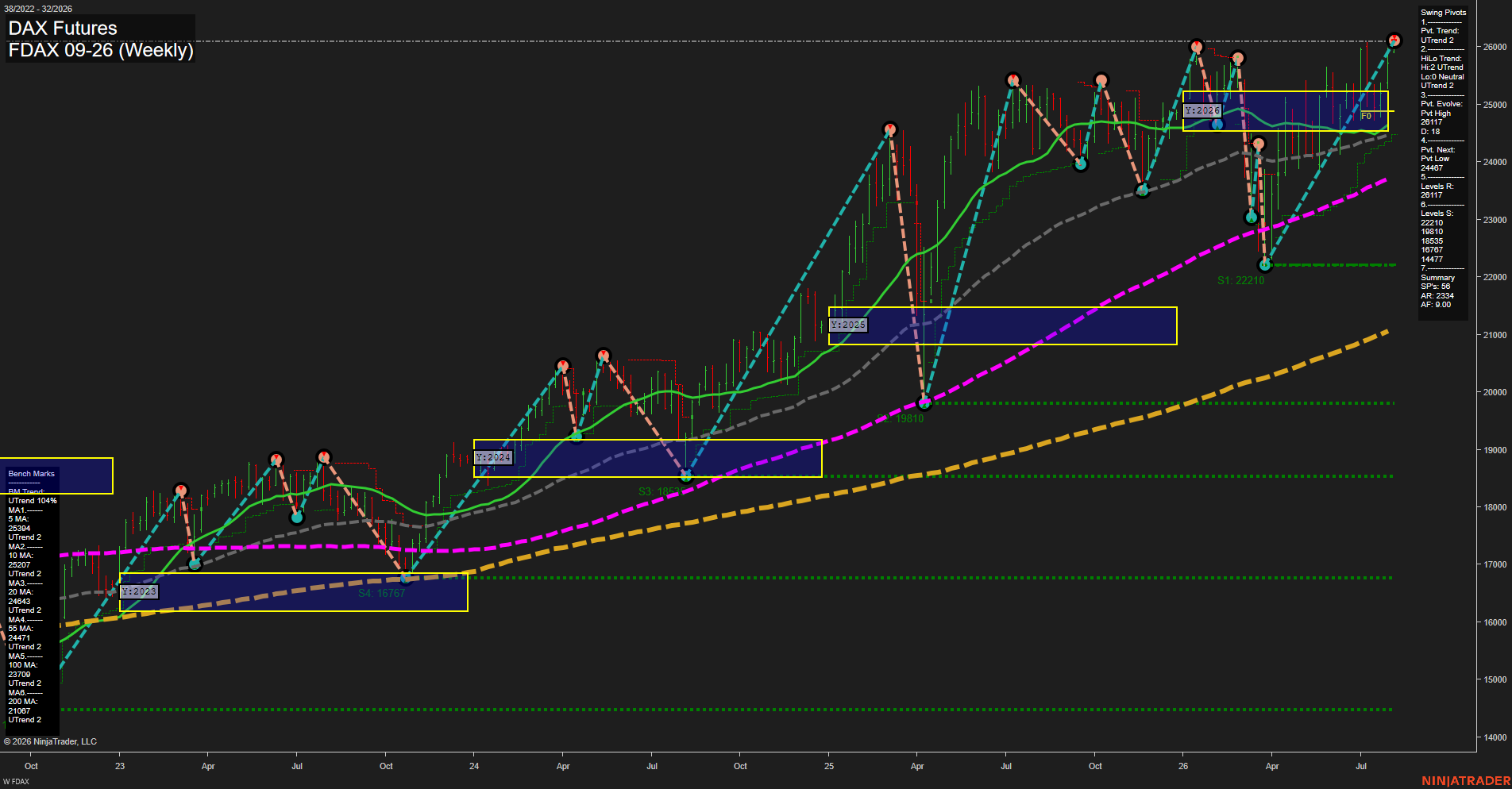1512x789 pixels.
Task: Click the 100 MA: label
Action: click(23, 665)
